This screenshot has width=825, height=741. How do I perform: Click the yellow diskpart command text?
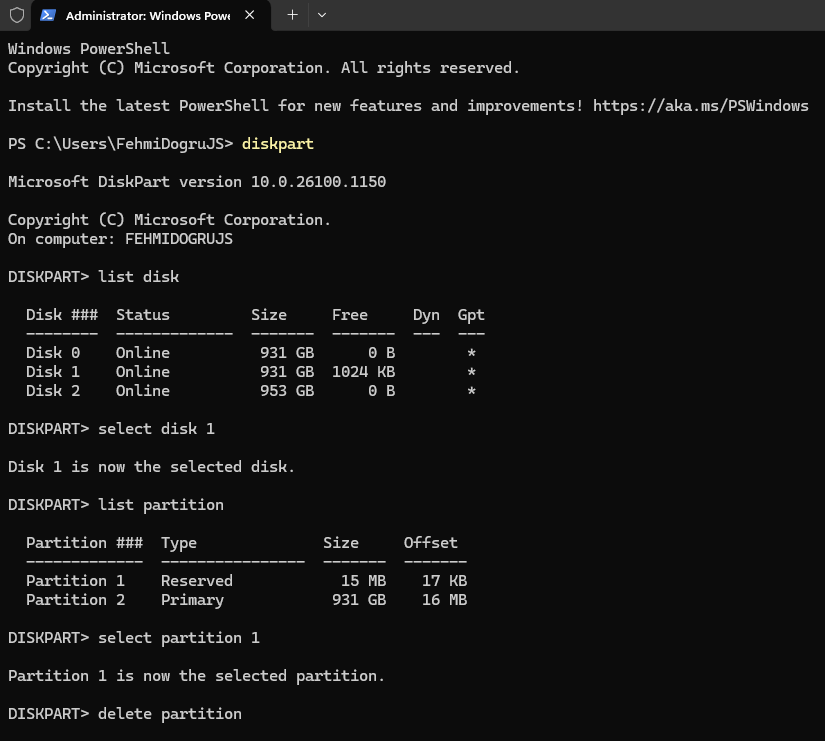click(x=278, y=144)
